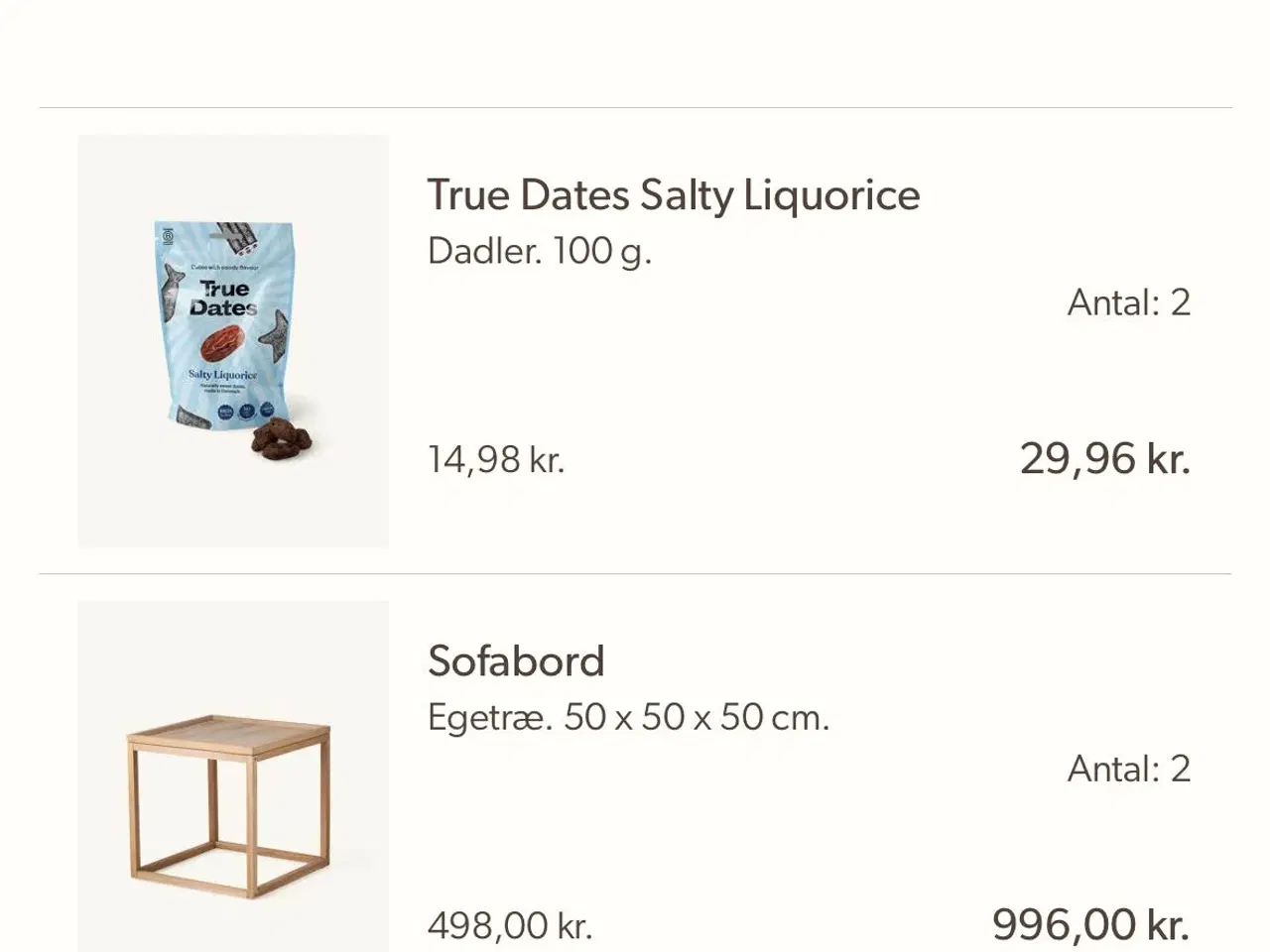Click the Sofabord product title
Viewport: 1270px width, 952px height.
[x=516, y=660]
